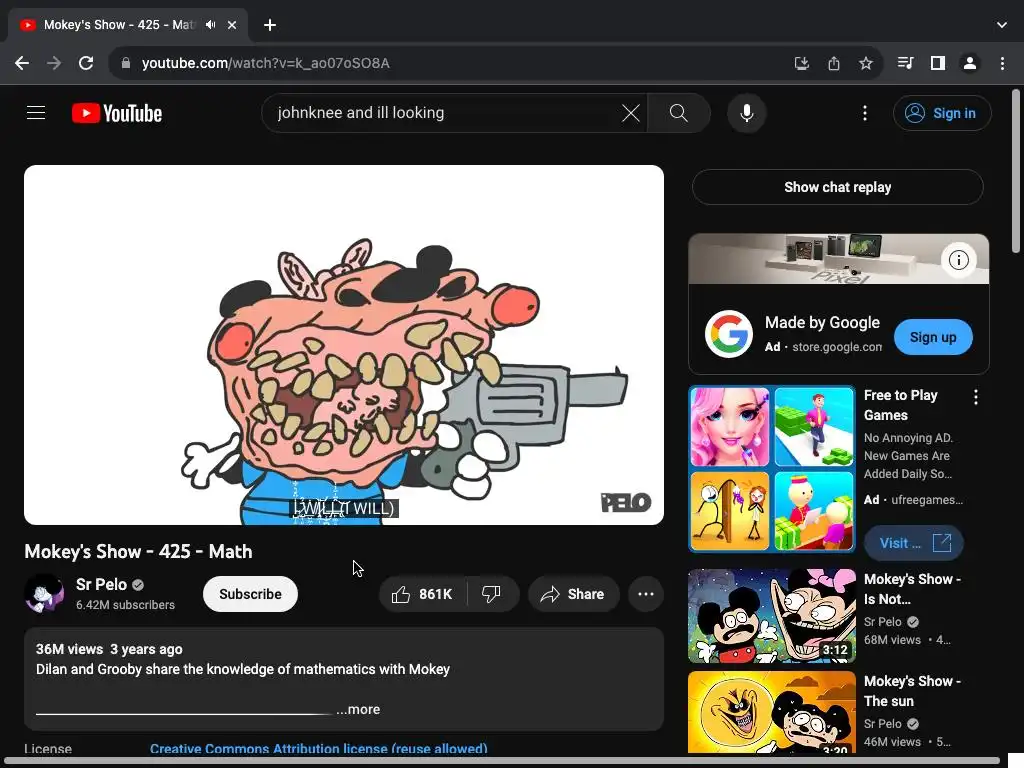This screenshot has height=768, width=1024.
Task: Mute the tab audio icon
Action: [x=210, y=25]
